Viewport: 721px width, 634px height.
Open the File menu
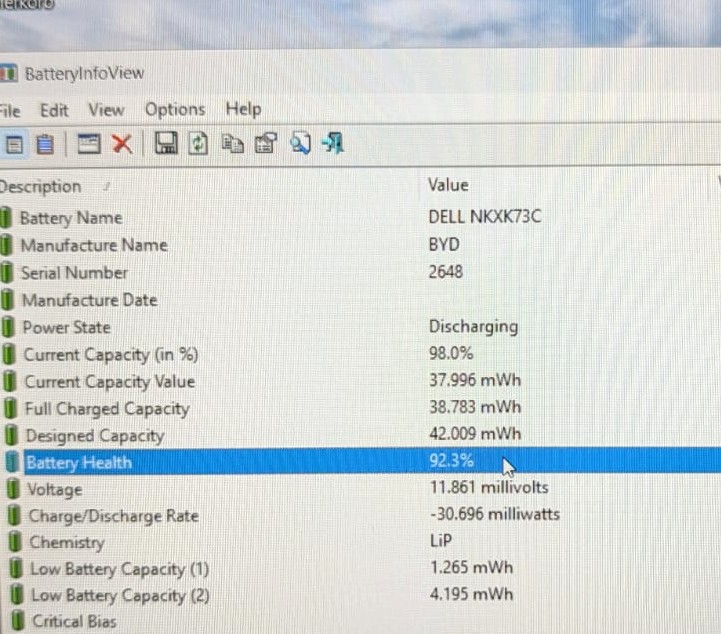10,111
